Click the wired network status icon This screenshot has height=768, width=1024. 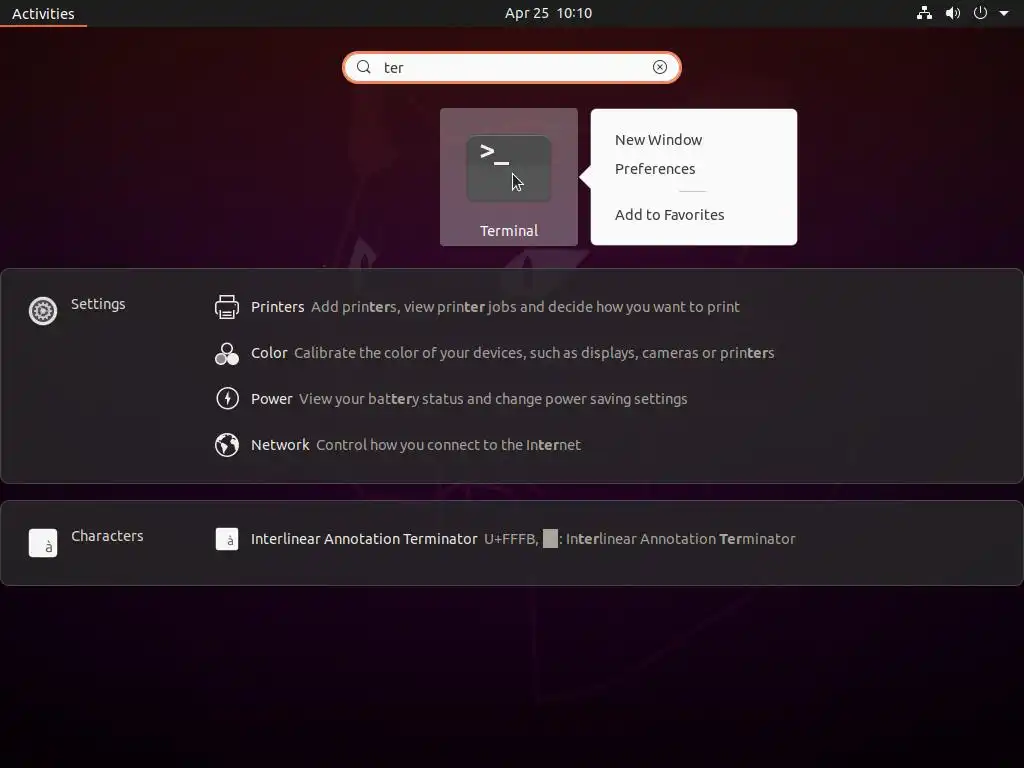pyautogui.click(x=924, y=13)
